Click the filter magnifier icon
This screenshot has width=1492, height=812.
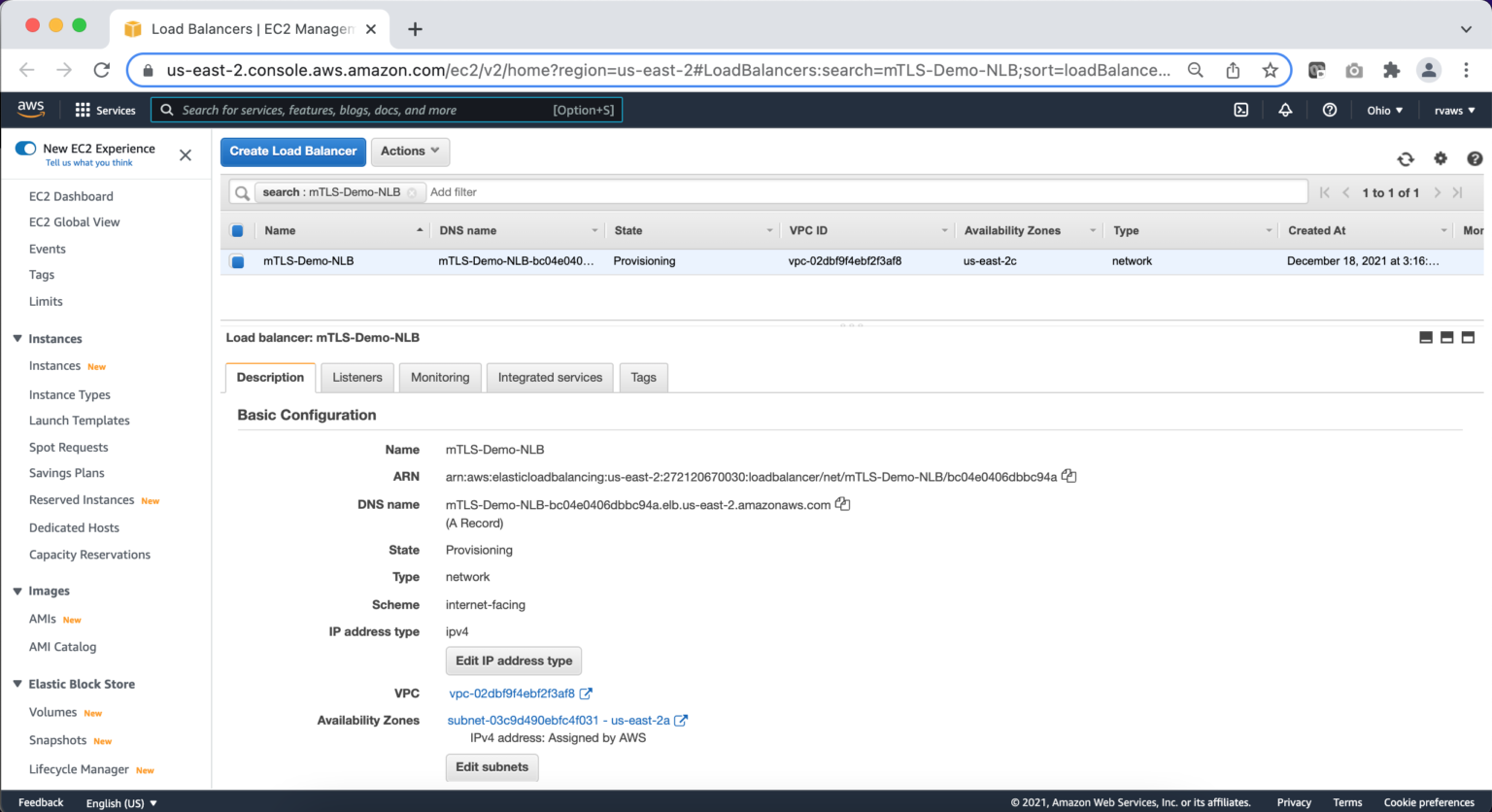(x=242, y=192)
